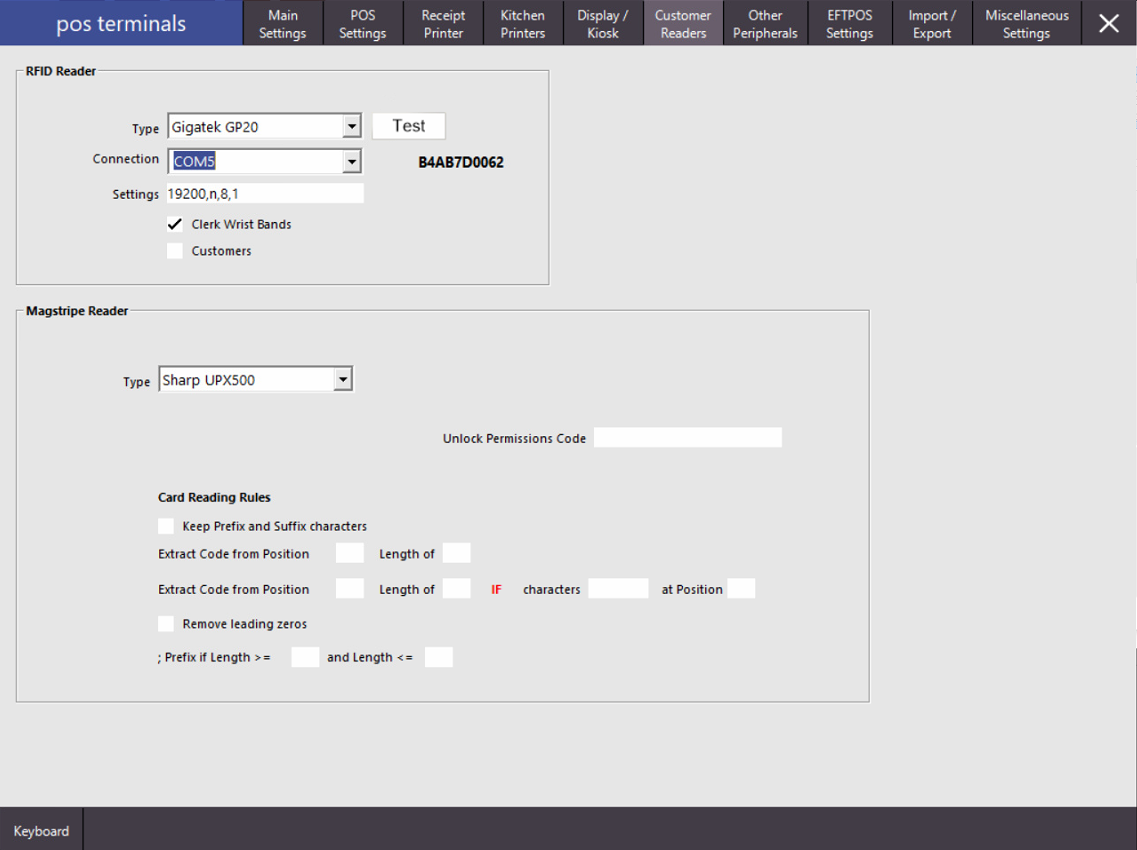Open the on-screen Keyboard button

tap(42, 831)
